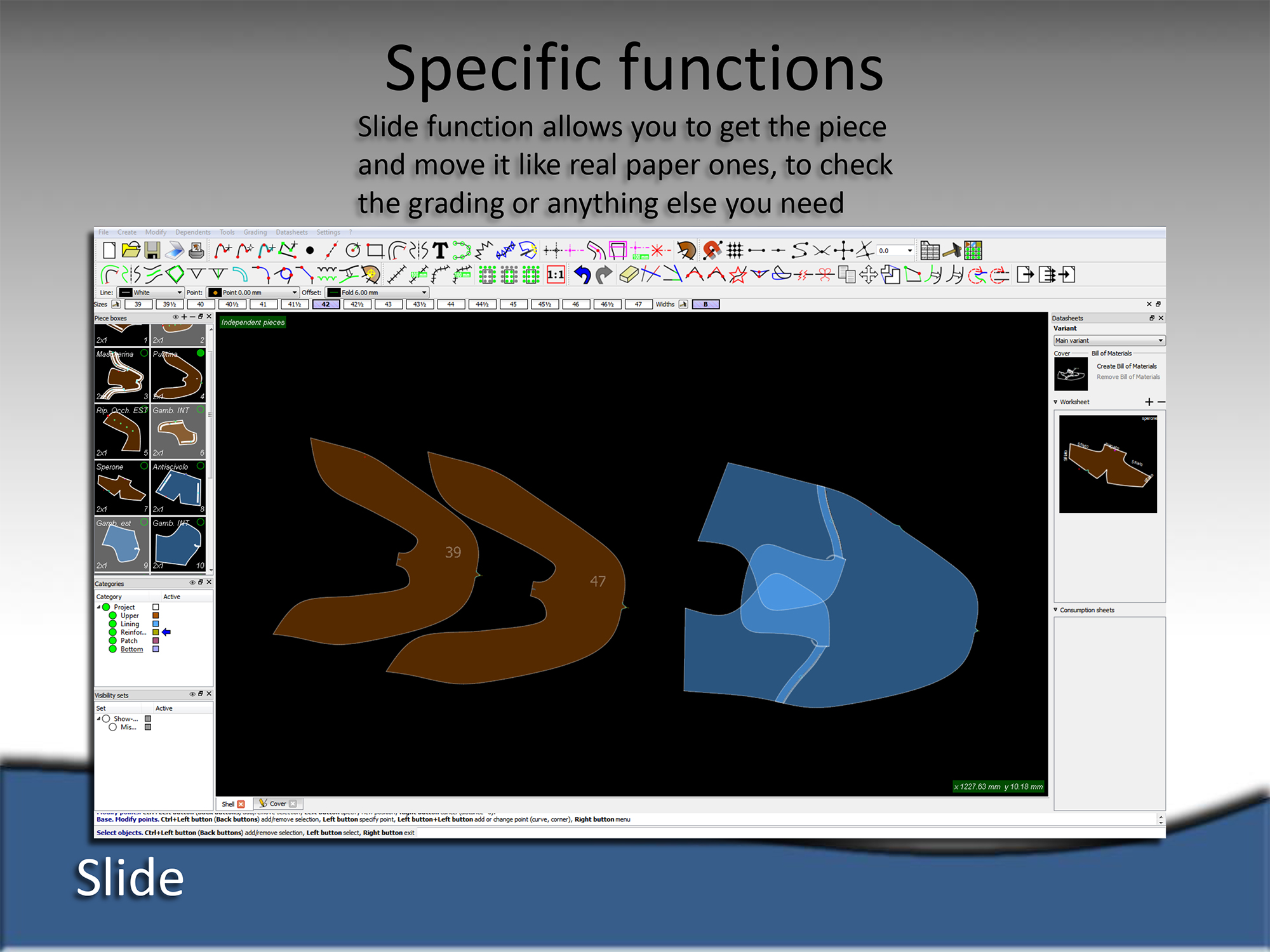Viewport: 1270px width, 952px height.
Task: Click the Print icon in toolbar
Action: 197,250
